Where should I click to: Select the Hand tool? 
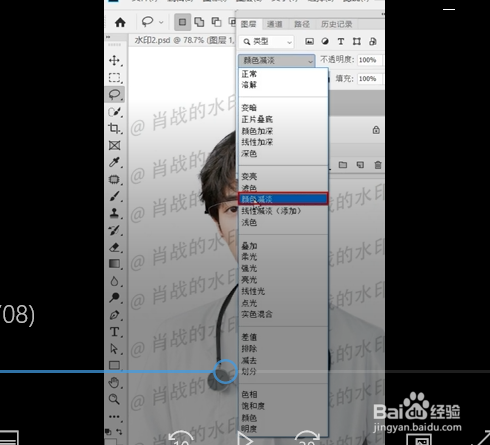pos(114,383)
